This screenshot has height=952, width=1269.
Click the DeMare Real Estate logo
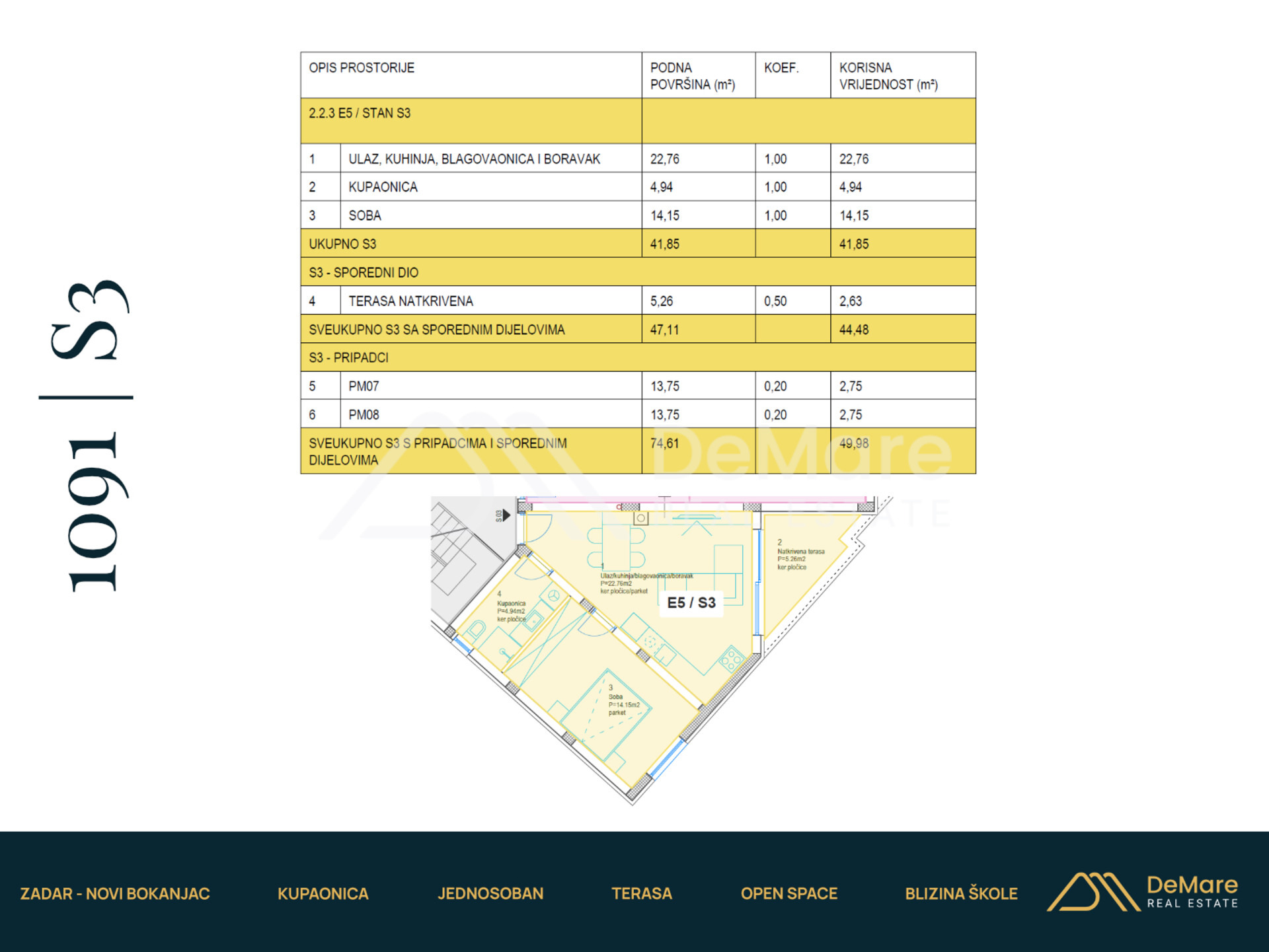(x=1143, y=892)
